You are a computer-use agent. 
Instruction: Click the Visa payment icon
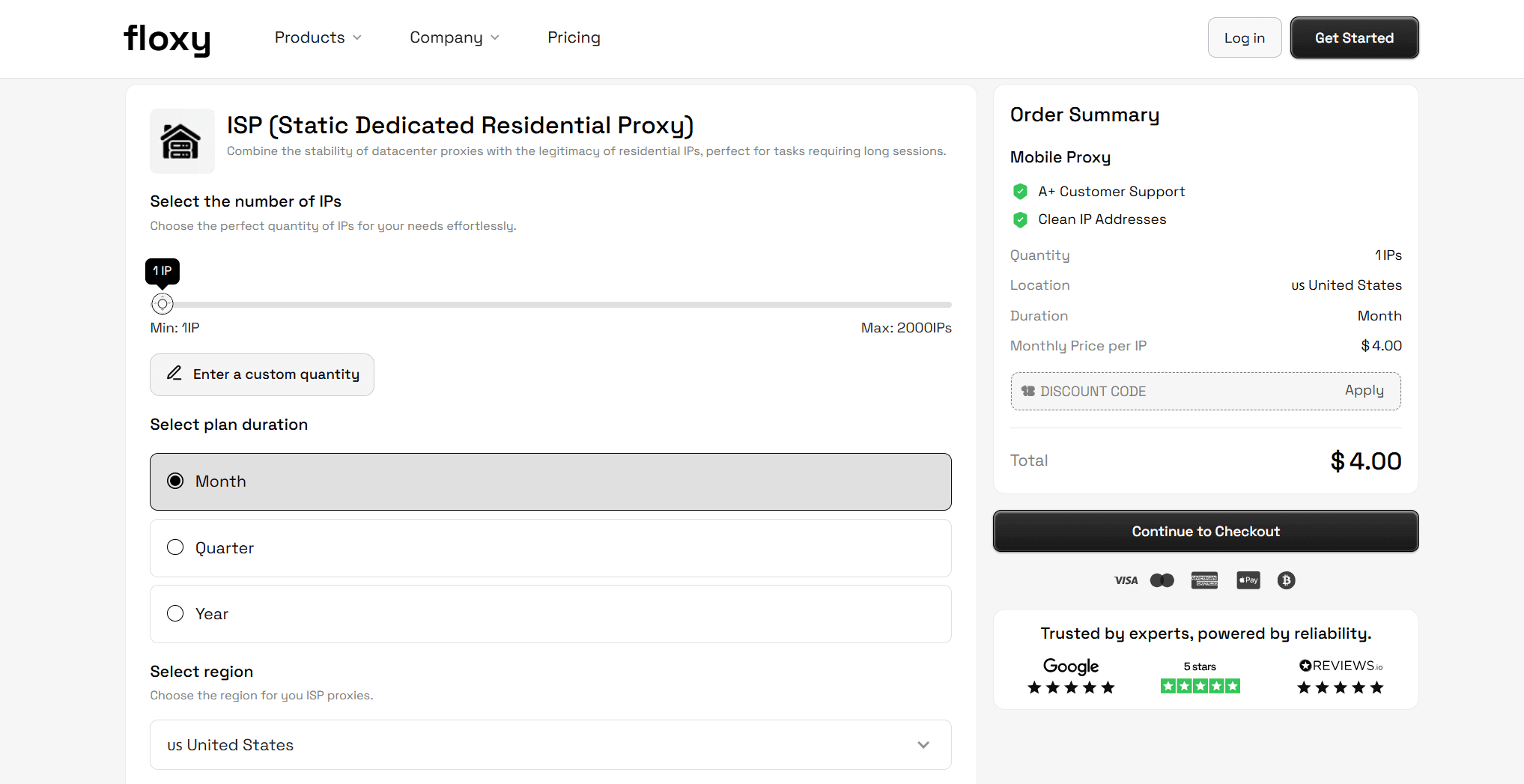point(1126,580)
